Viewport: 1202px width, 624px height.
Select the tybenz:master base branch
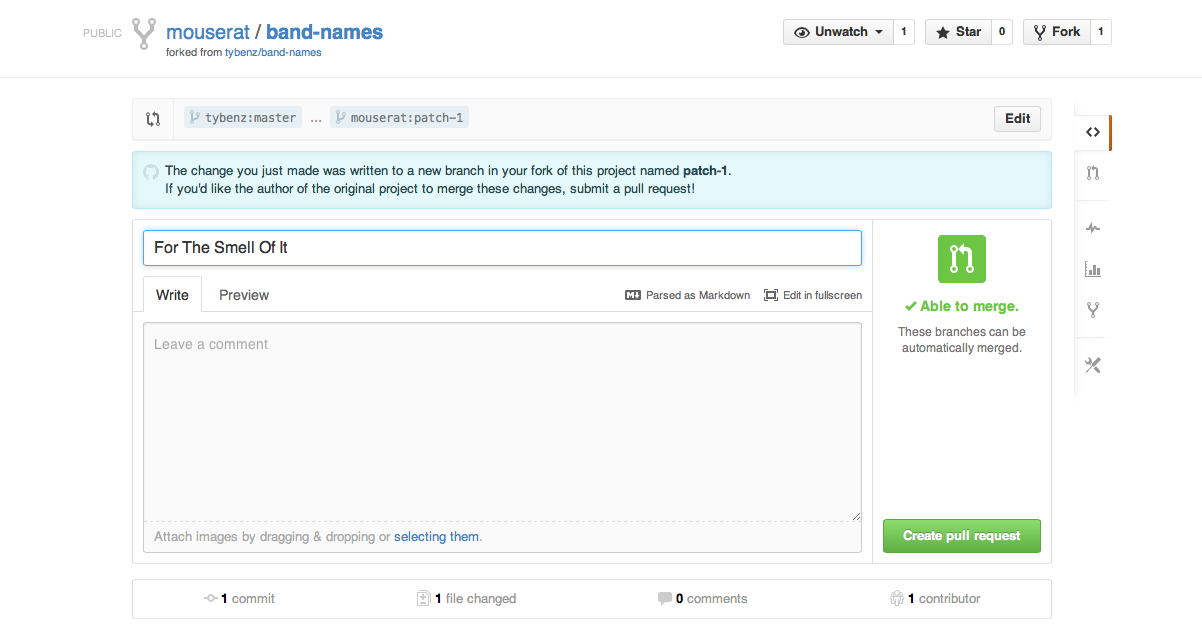click(242, 118)
